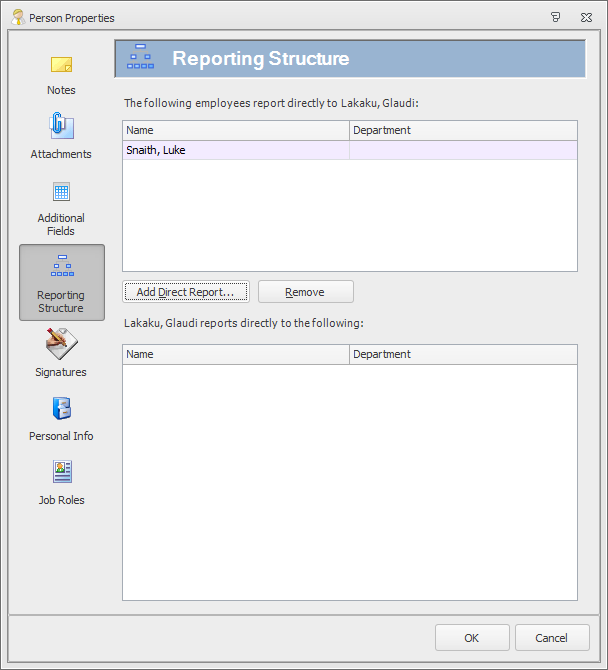Sort direct reports by Department column
This screenshot has width=608, height=670.
tap(463, 130)
